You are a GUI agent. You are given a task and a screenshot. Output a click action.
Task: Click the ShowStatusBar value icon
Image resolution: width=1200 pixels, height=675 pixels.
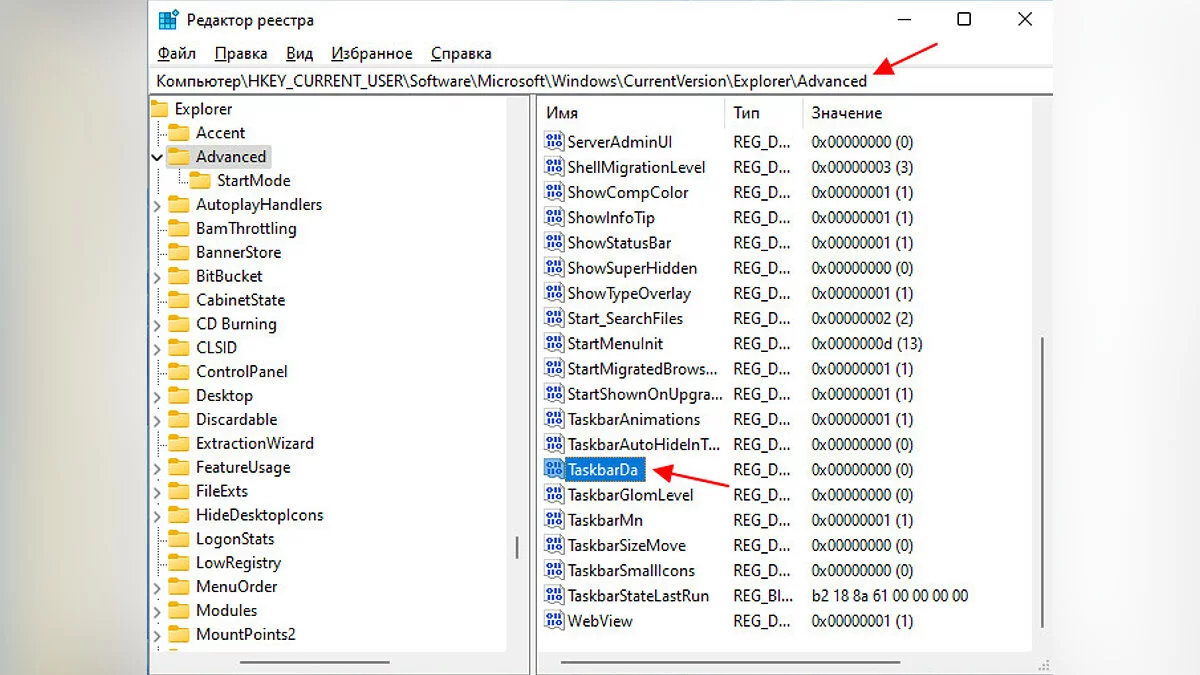click(554, 243)
